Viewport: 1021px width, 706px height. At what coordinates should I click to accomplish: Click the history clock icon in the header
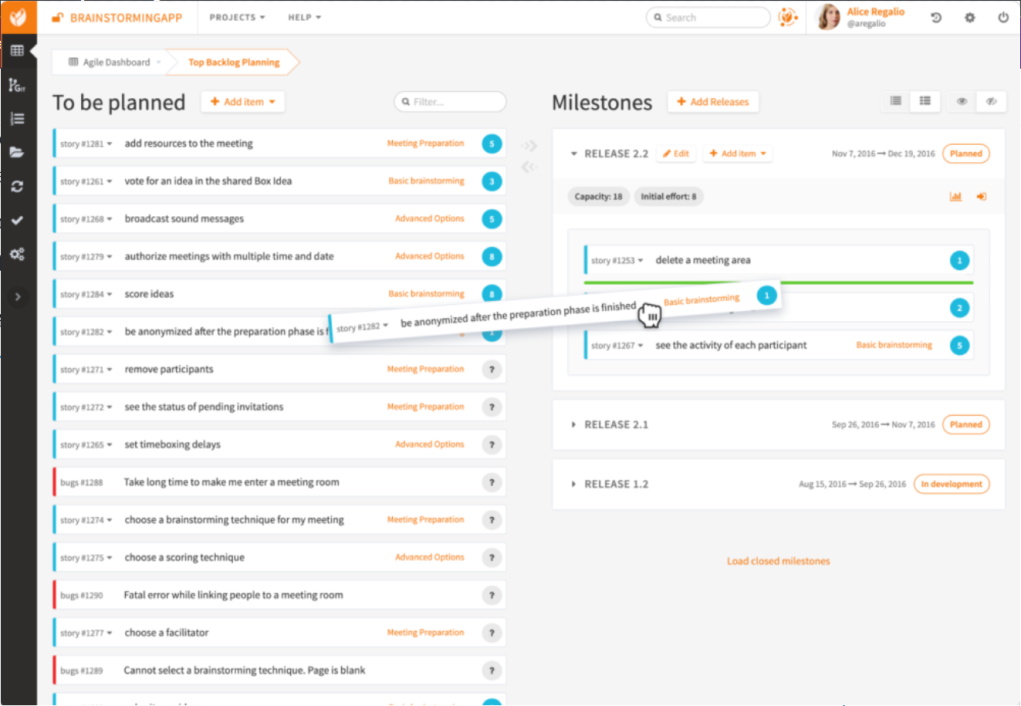click(936, 18)
